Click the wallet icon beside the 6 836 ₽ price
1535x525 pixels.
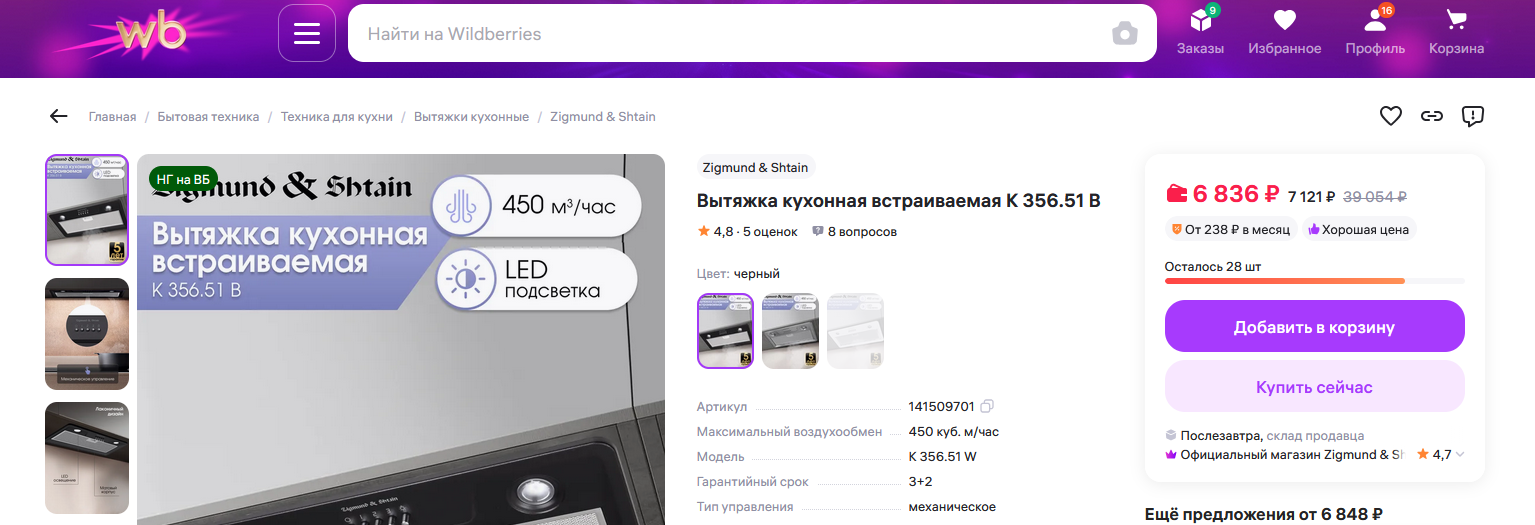1177,194
